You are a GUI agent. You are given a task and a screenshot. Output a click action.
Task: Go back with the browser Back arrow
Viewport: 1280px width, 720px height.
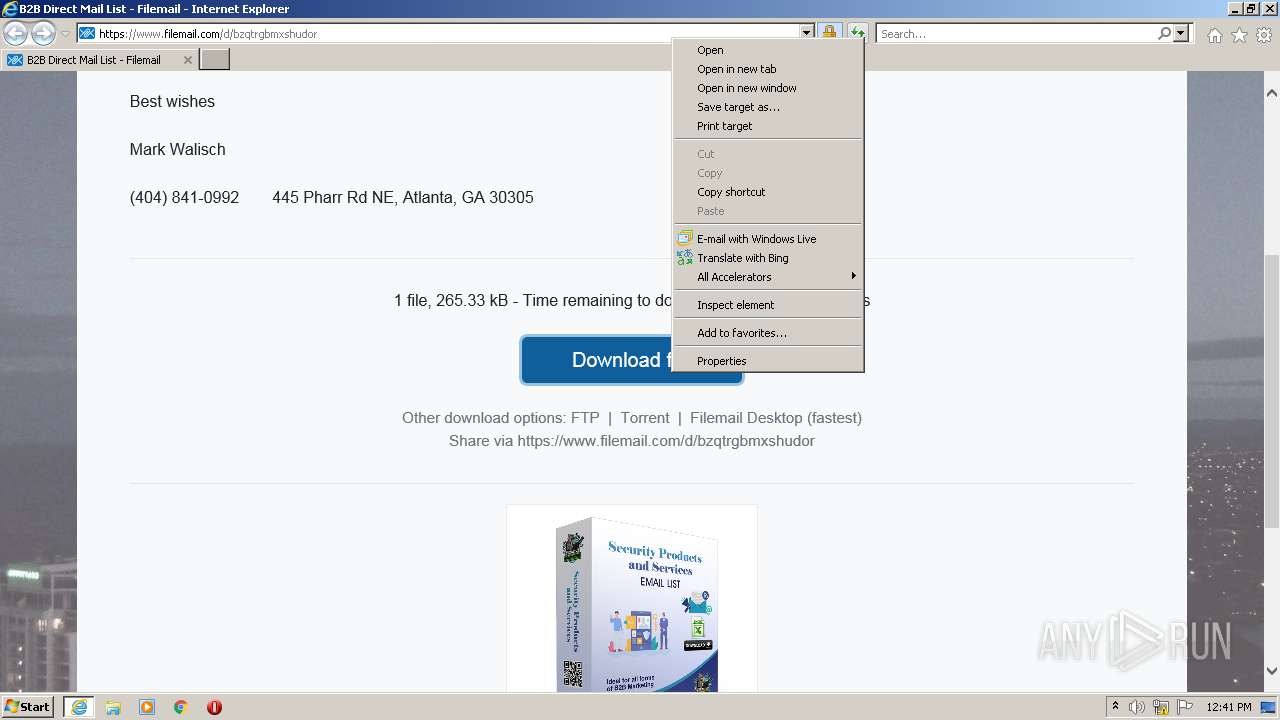15,33
